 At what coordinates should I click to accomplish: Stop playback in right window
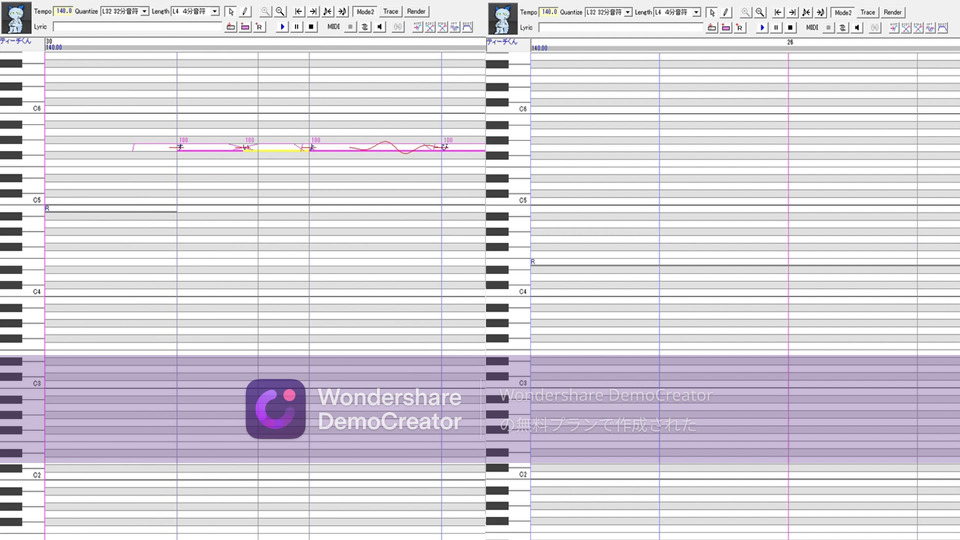(790, 28)
